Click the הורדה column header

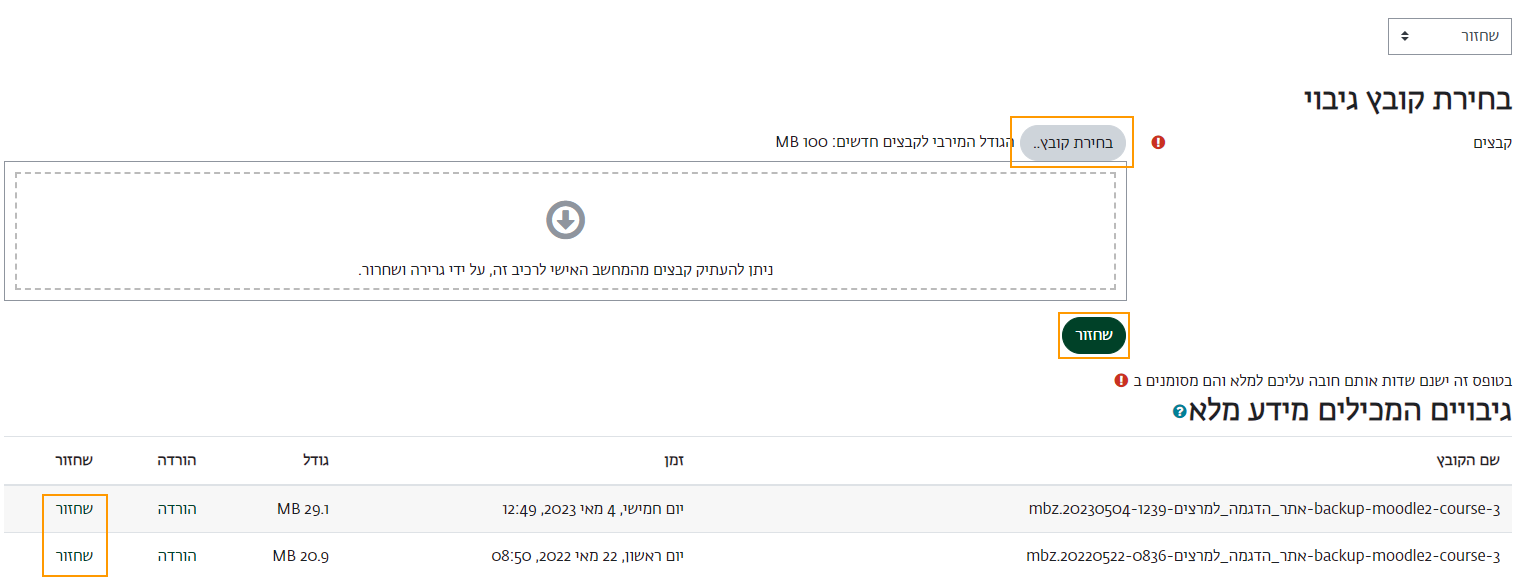177,460
